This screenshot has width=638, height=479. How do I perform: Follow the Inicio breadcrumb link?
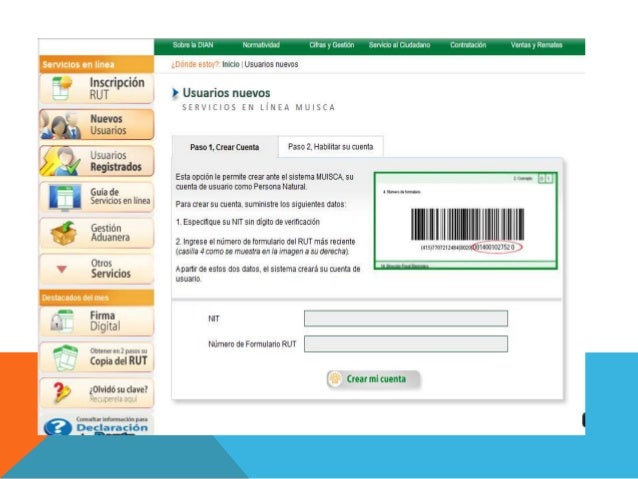[231, 64]
